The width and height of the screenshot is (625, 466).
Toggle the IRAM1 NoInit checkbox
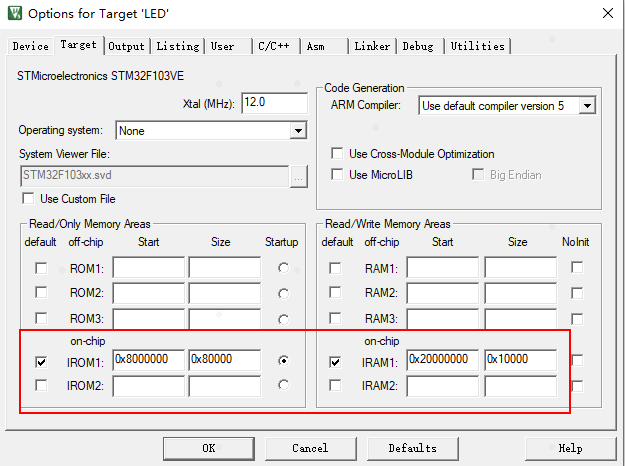coord(577,360)
